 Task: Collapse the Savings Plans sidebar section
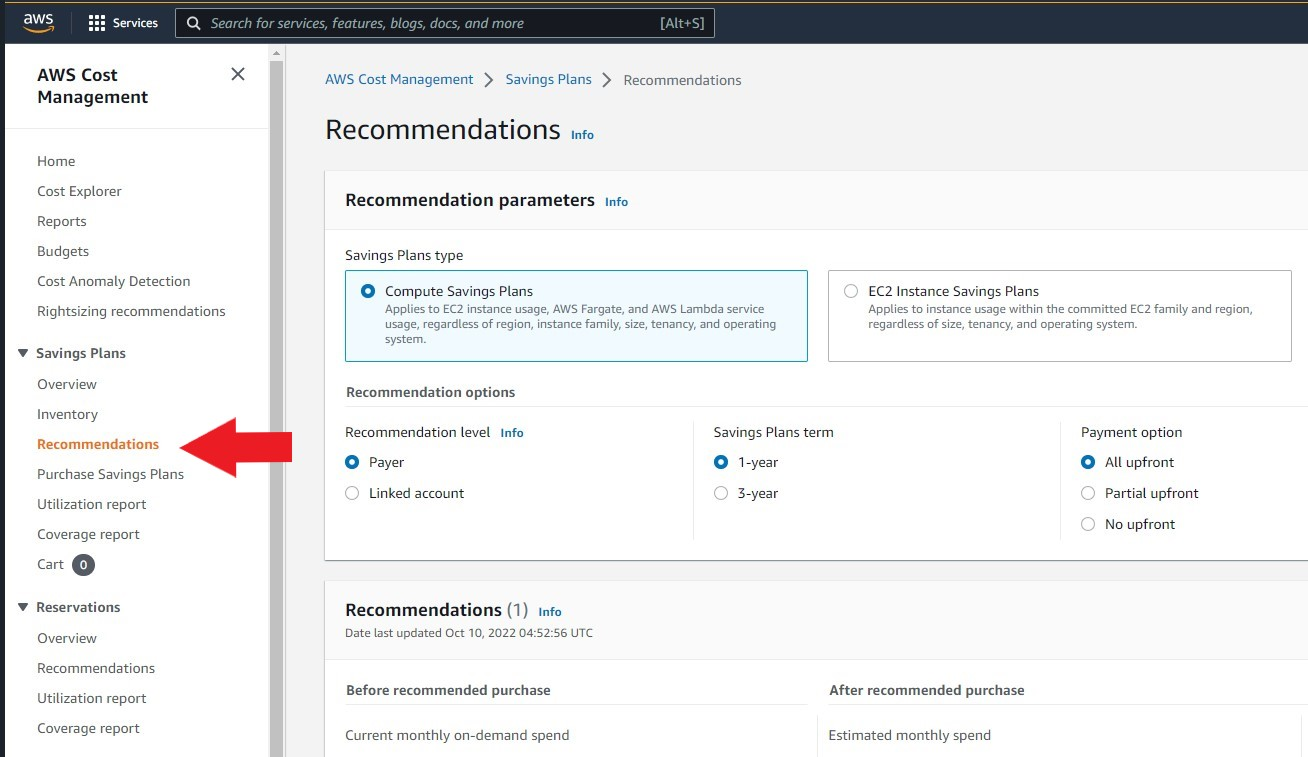pos(23,353)
